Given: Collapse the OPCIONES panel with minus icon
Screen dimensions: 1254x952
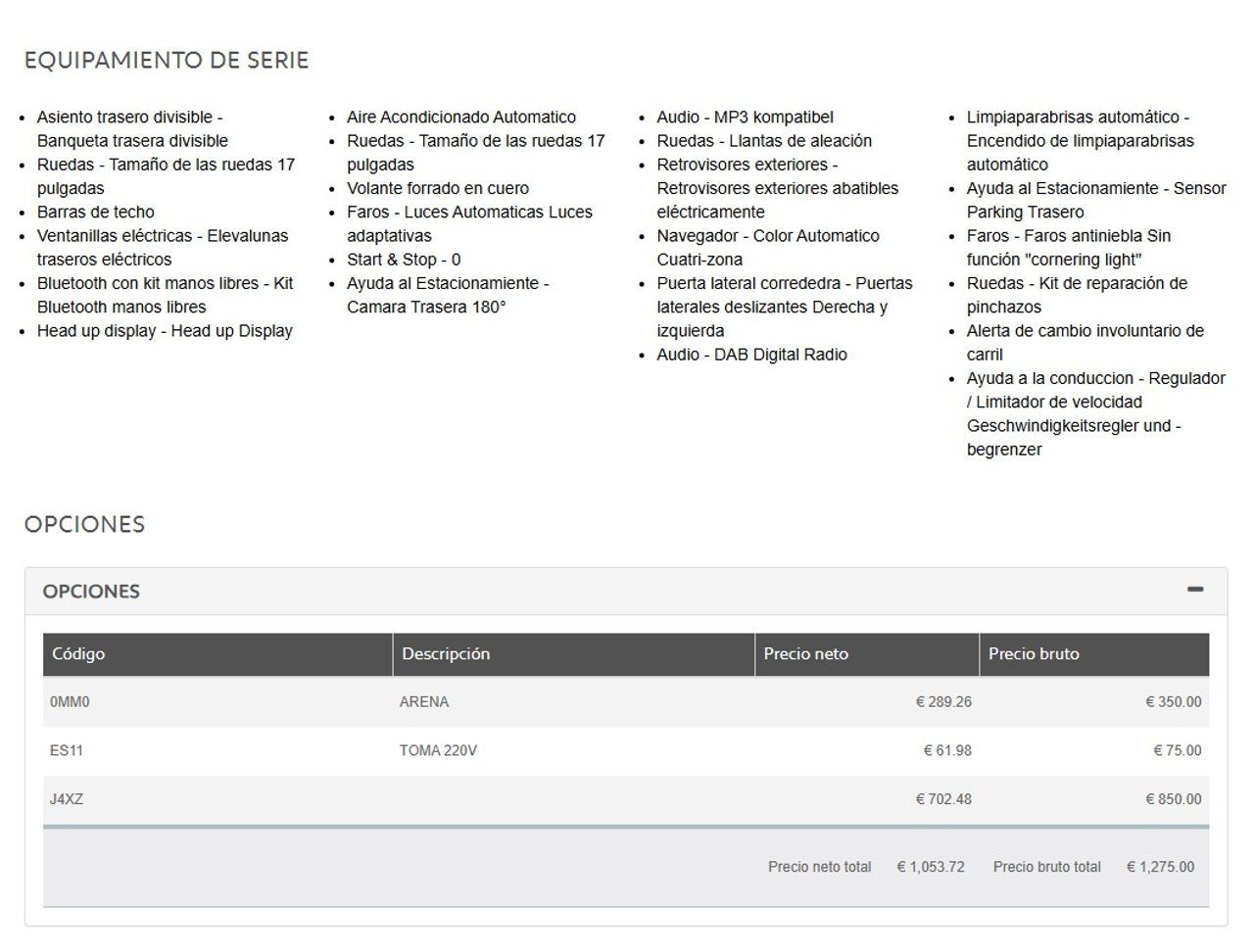Looking at the screenshot, I should (1194, 590).
